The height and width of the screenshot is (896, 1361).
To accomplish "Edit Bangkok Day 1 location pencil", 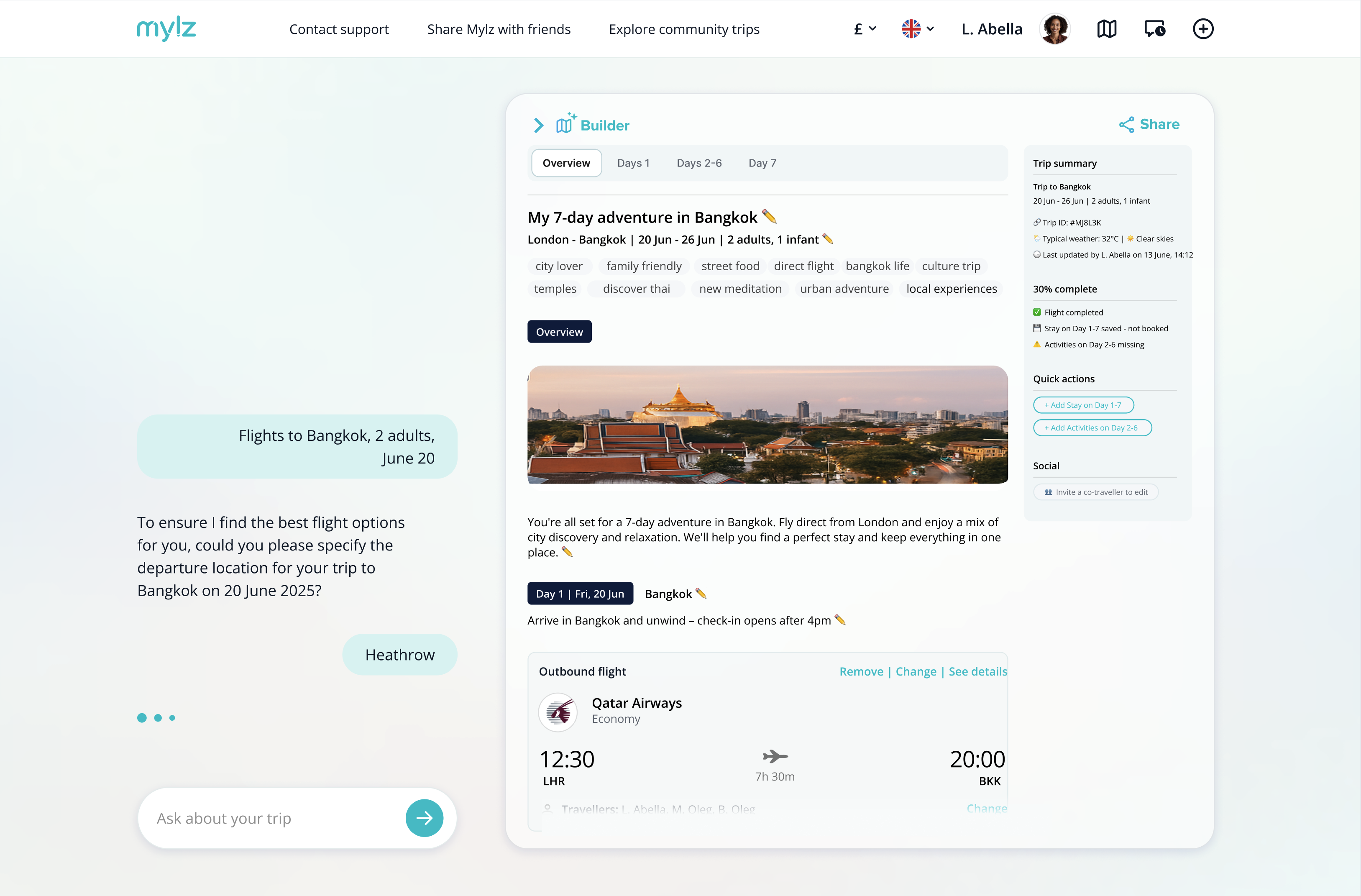I will [x=701, y=594].
